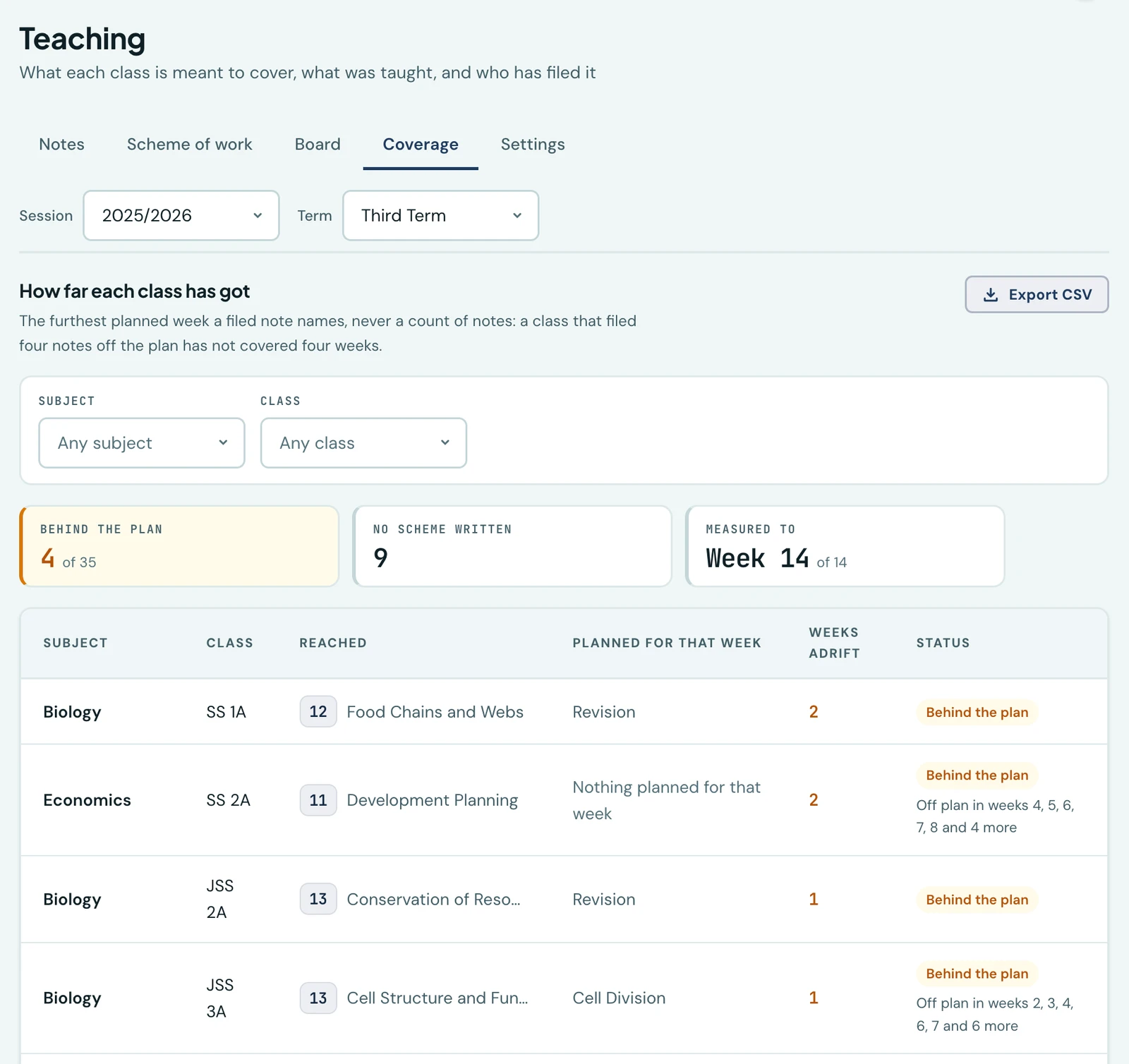Click the Status column header

point(943,643)
